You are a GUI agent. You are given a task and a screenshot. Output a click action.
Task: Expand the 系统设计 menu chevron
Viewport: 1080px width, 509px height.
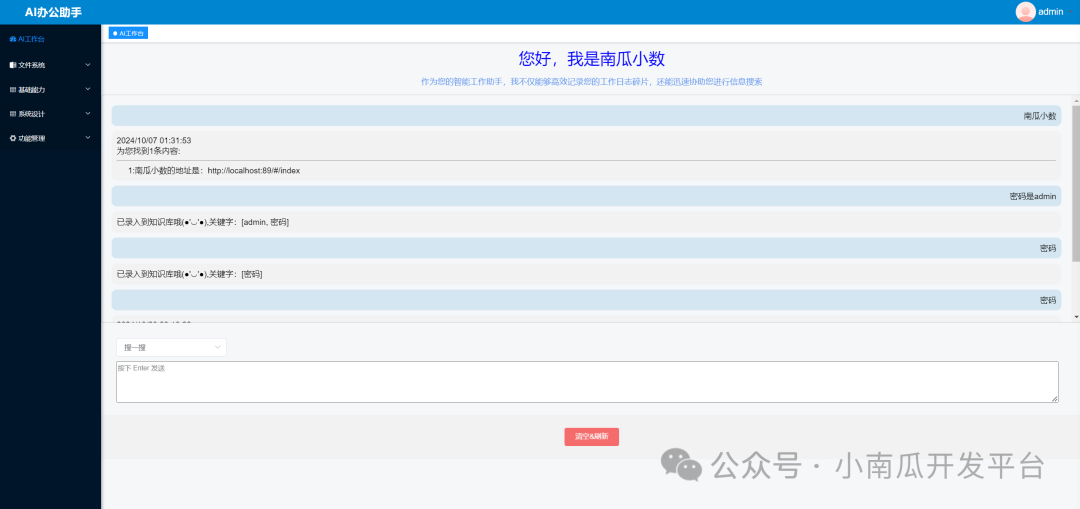87,114
